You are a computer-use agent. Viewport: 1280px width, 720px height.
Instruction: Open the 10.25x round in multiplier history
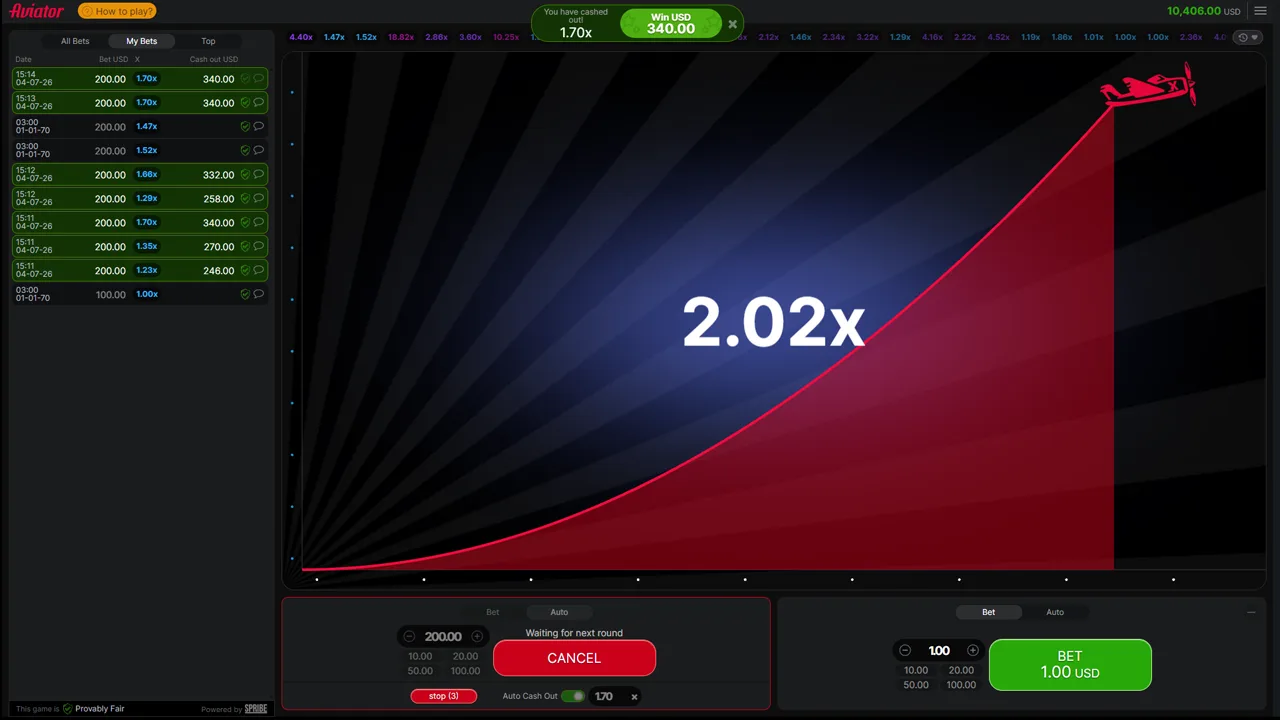(x=506, y=37)
